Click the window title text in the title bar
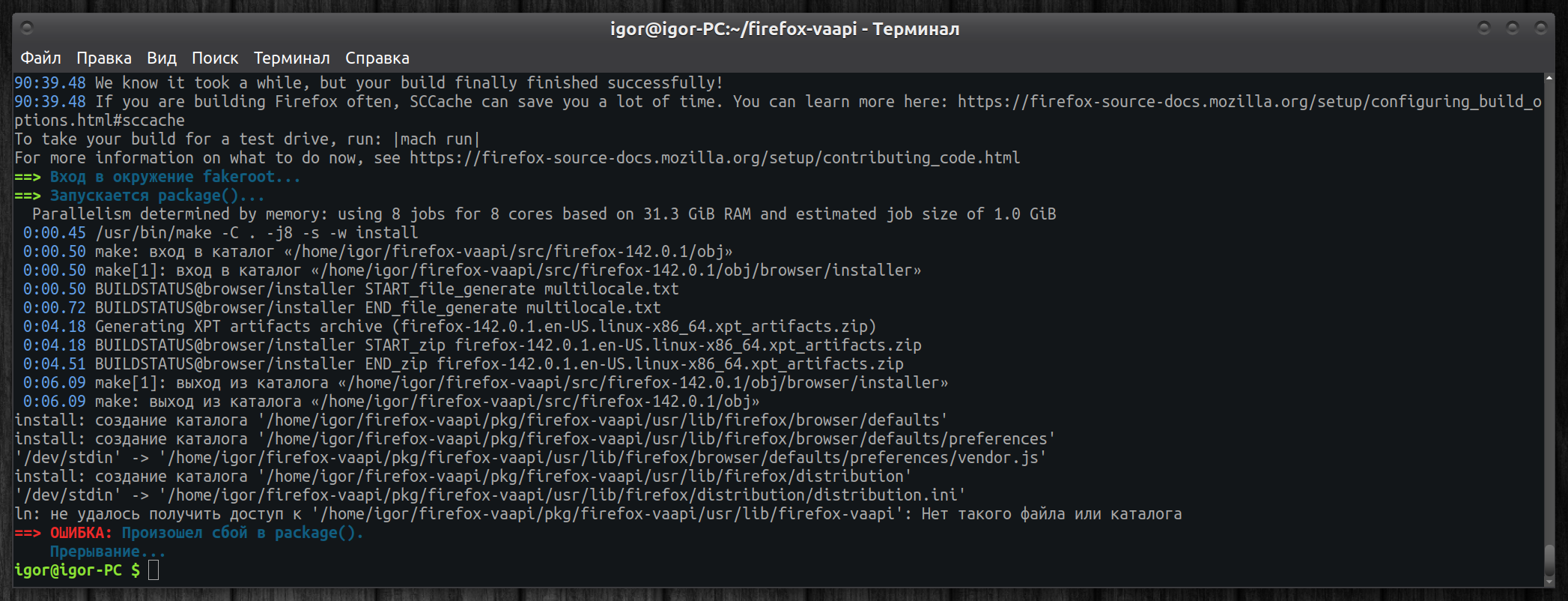 (784, 28)
